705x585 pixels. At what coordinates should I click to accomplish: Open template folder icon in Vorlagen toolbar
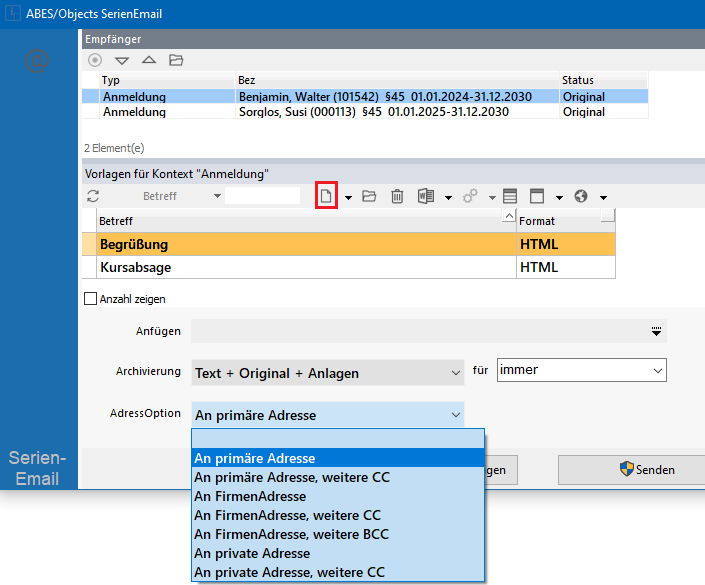click(x=369, y=196)
